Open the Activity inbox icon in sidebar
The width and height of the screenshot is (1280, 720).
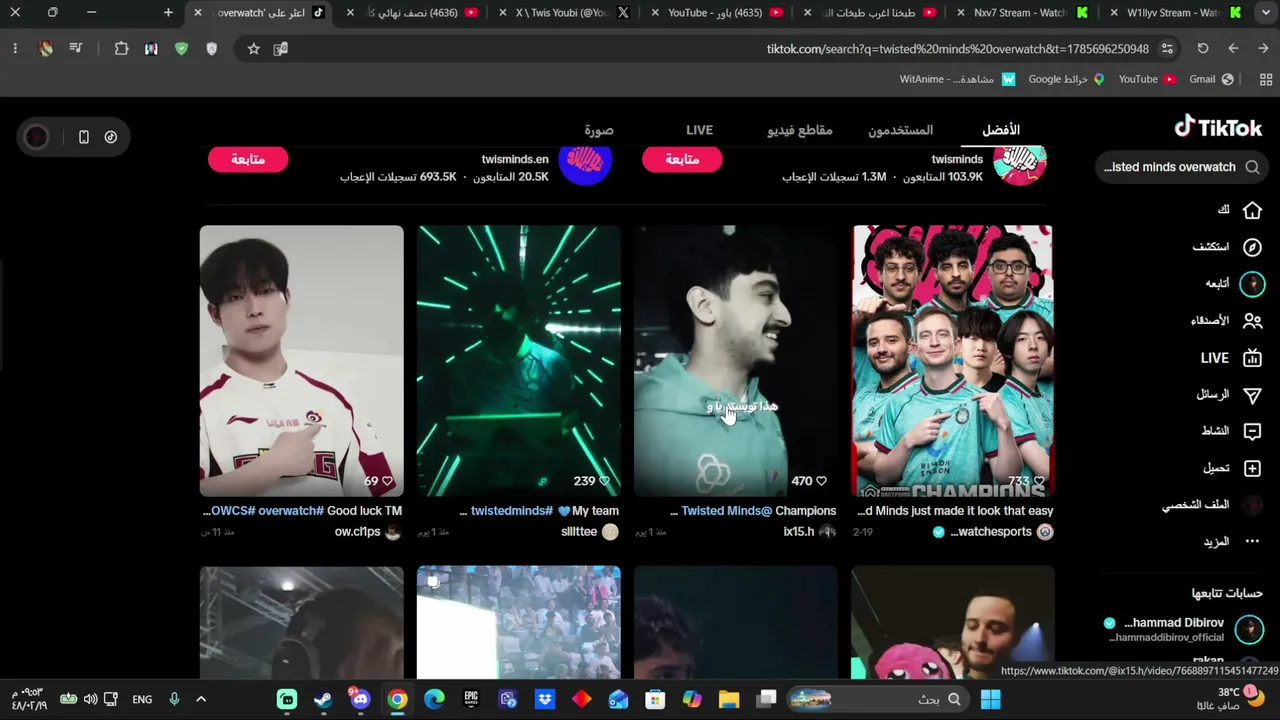(1252, 431)
